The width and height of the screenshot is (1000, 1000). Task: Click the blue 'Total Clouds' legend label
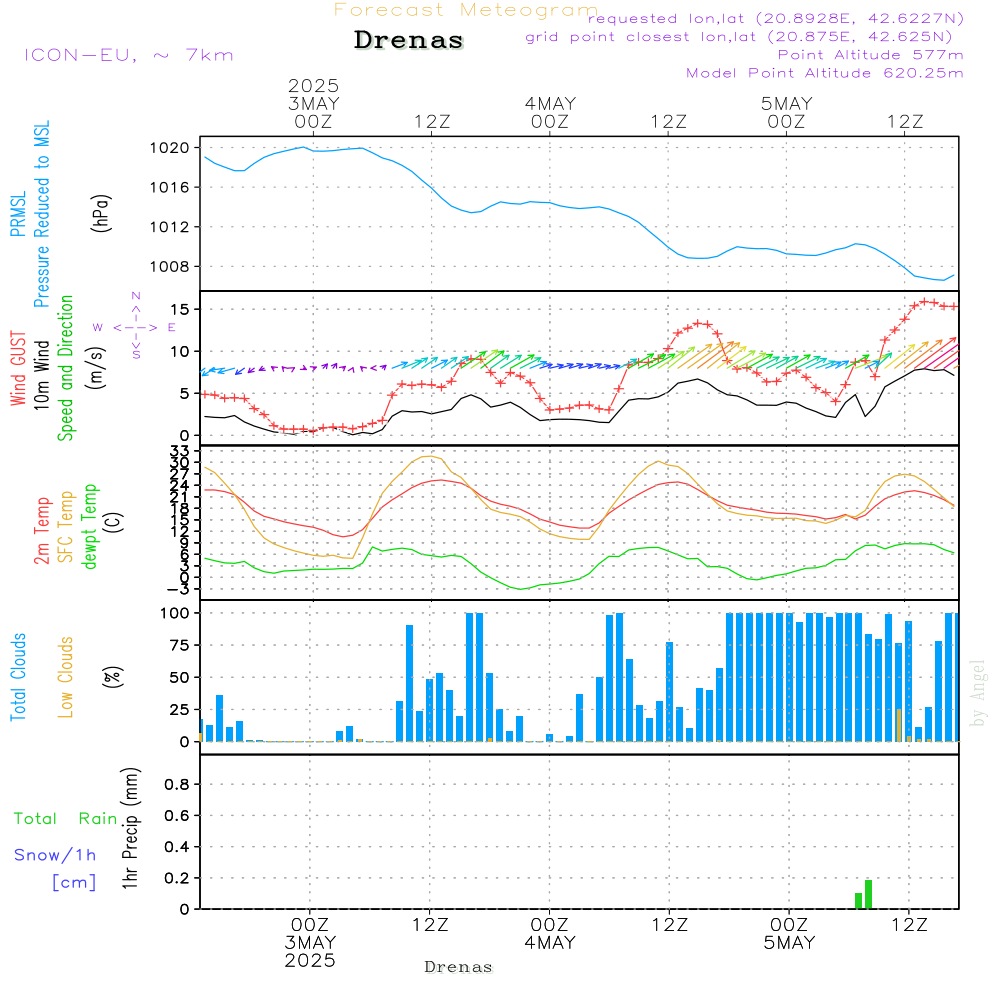(x=18, y=677)
